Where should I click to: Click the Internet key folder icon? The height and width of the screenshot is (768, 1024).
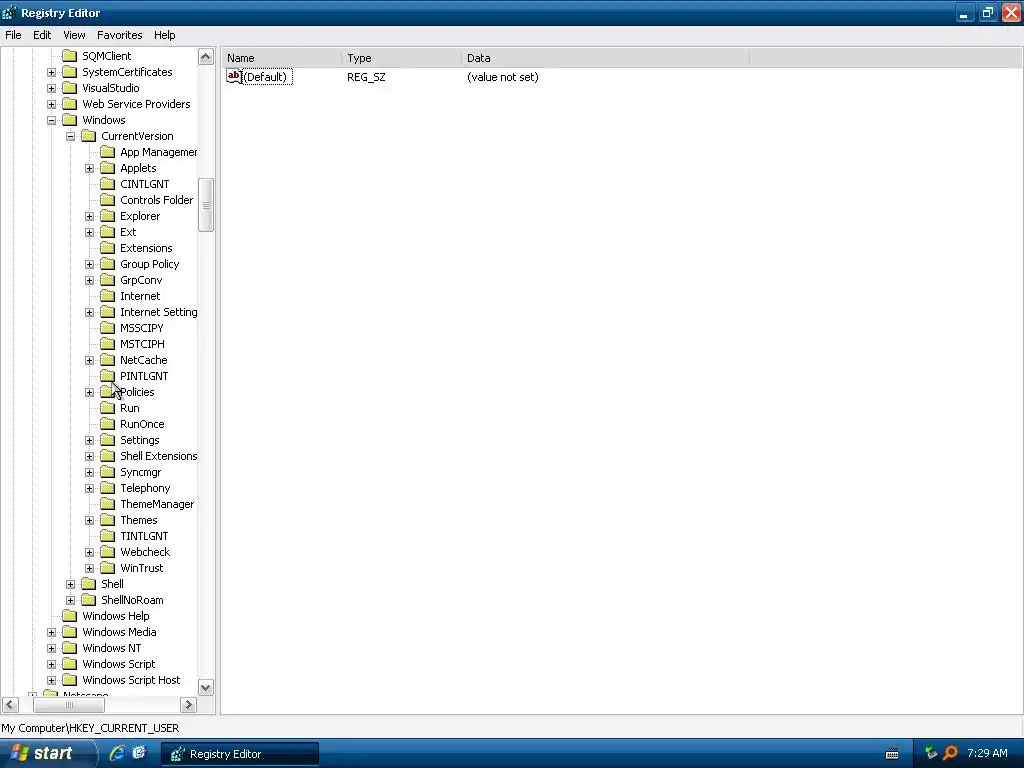pos(108,296)
